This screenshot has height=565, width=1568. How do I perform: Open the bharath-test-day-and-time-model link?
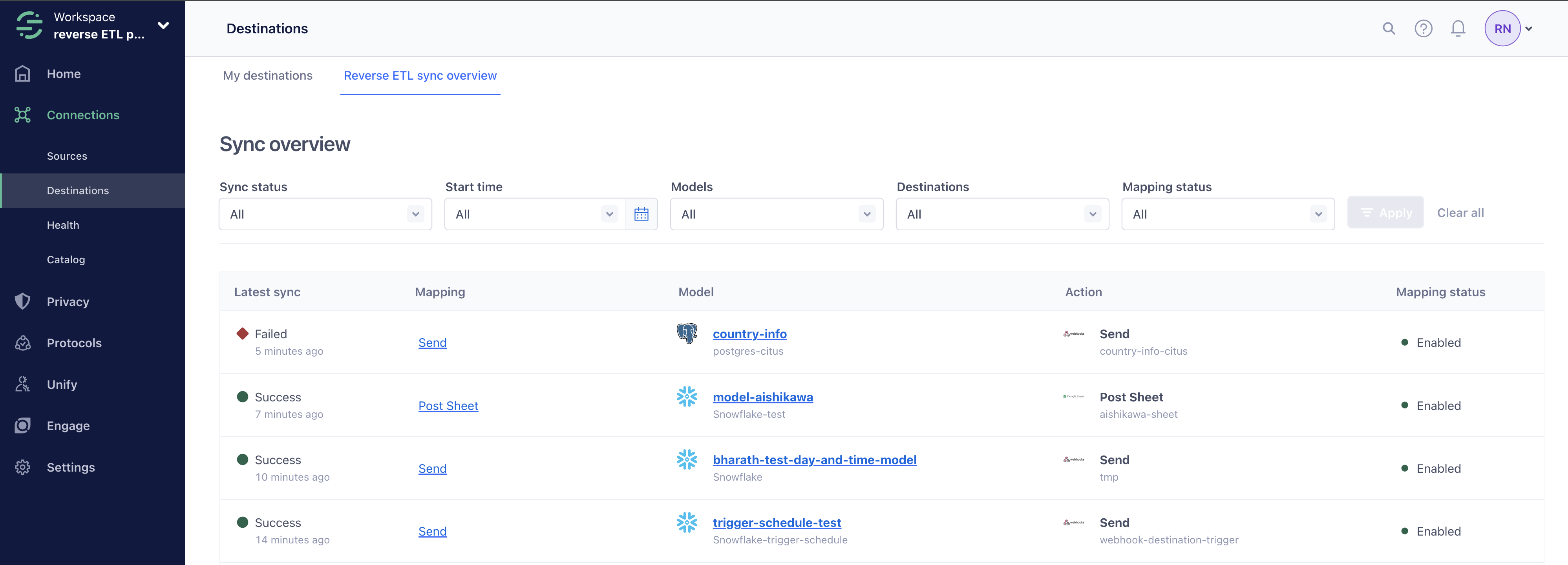click(815, 460)
